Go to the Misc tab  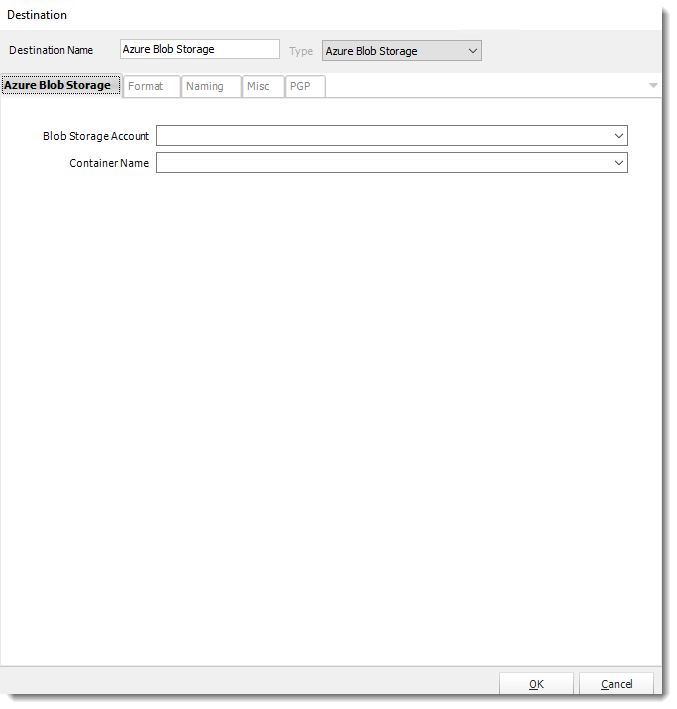pyautogui.click(x=263, y=86)
